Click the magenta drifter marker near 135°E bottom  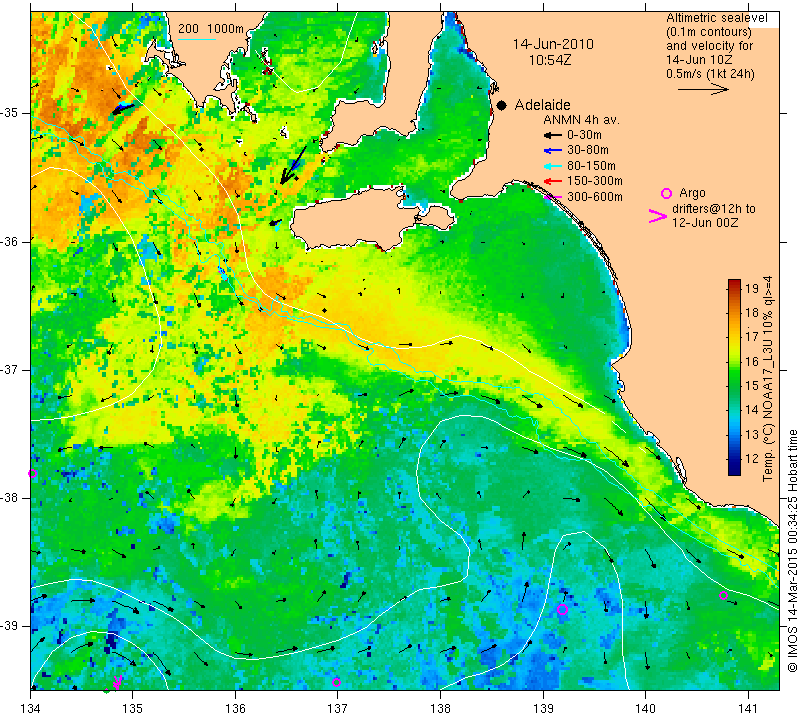click(117, 681)
